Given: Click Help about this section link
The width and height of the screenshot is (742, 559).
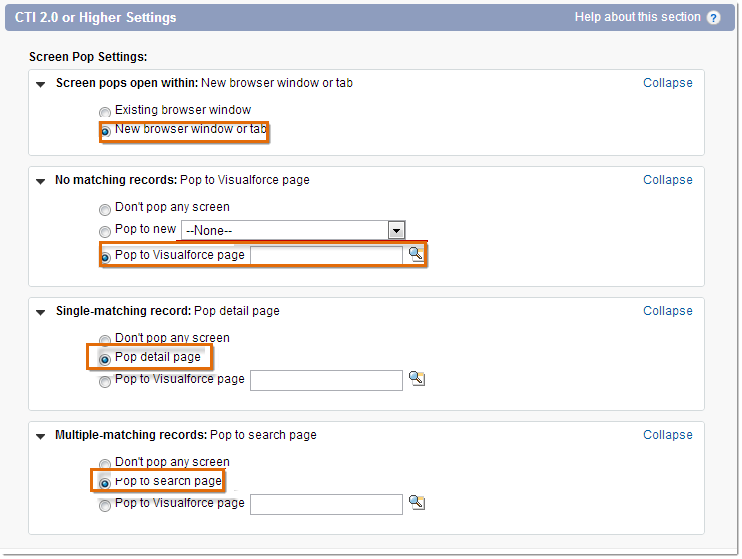Looking at the screenshot, I should click(x=637, y=17).
